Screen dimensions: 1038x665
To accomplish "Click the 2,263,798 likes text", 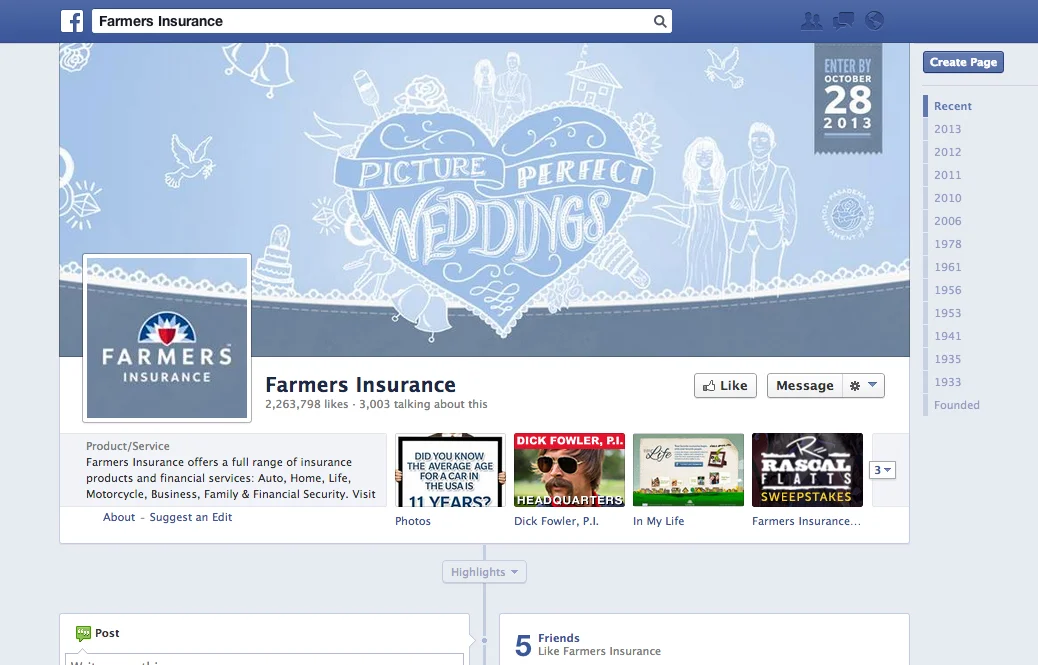I will click(307, 404).
